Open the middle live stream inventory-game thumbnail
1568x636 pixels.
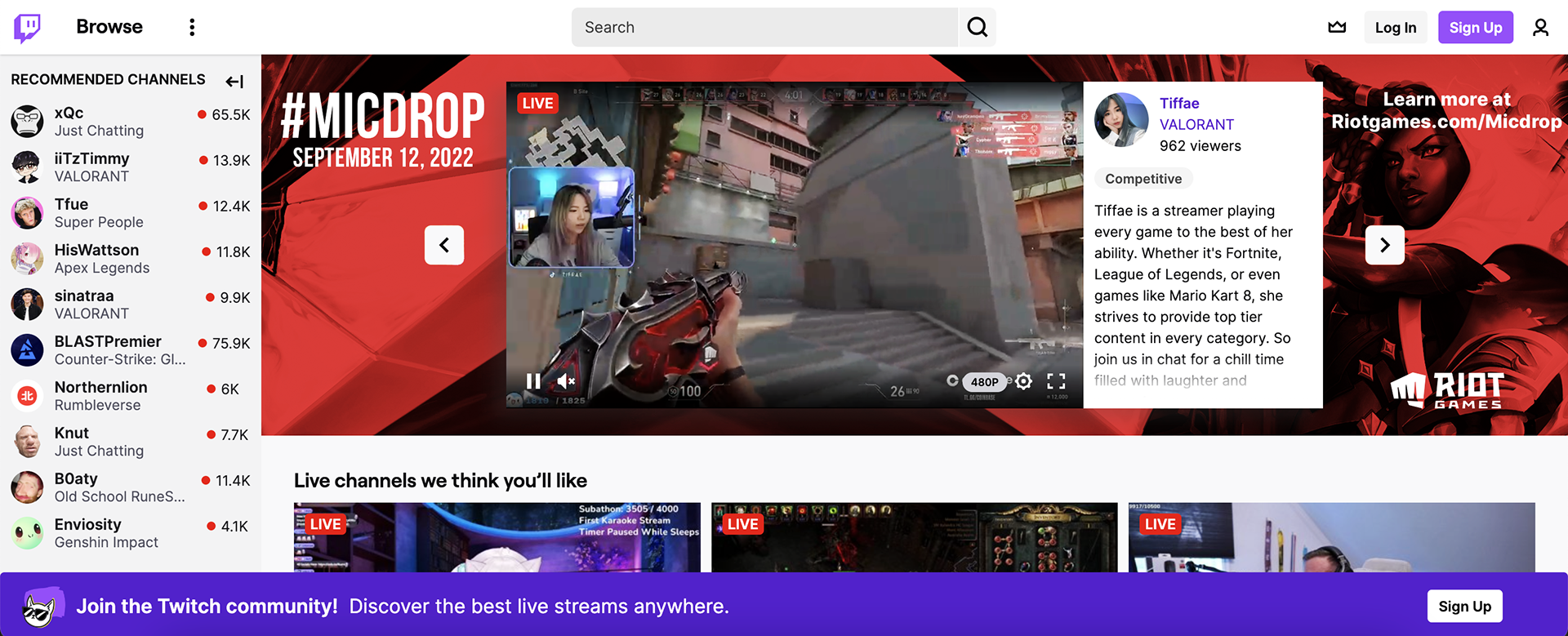click(915, 537)
